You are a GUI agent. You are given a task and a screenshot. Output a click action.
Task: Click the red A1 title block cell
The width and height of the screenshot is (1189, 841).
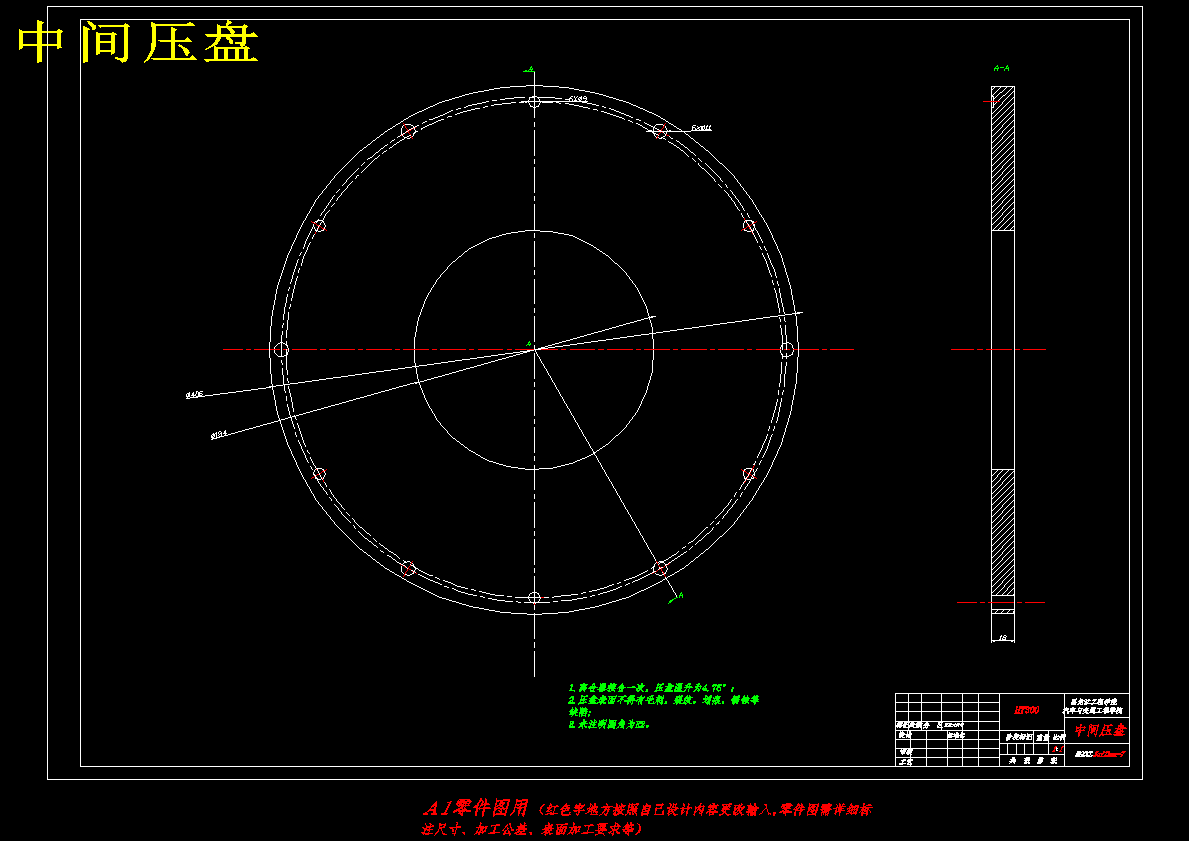(x=1057, y=748)
